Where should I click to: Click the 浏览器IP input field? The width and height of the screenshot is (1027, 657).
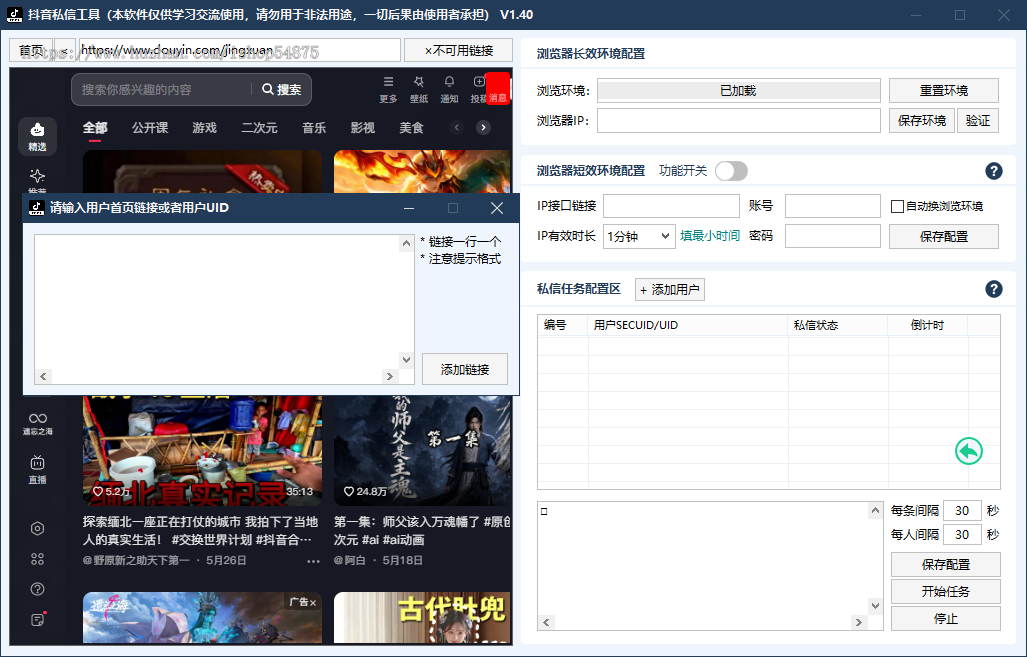[x=739, y=121]
